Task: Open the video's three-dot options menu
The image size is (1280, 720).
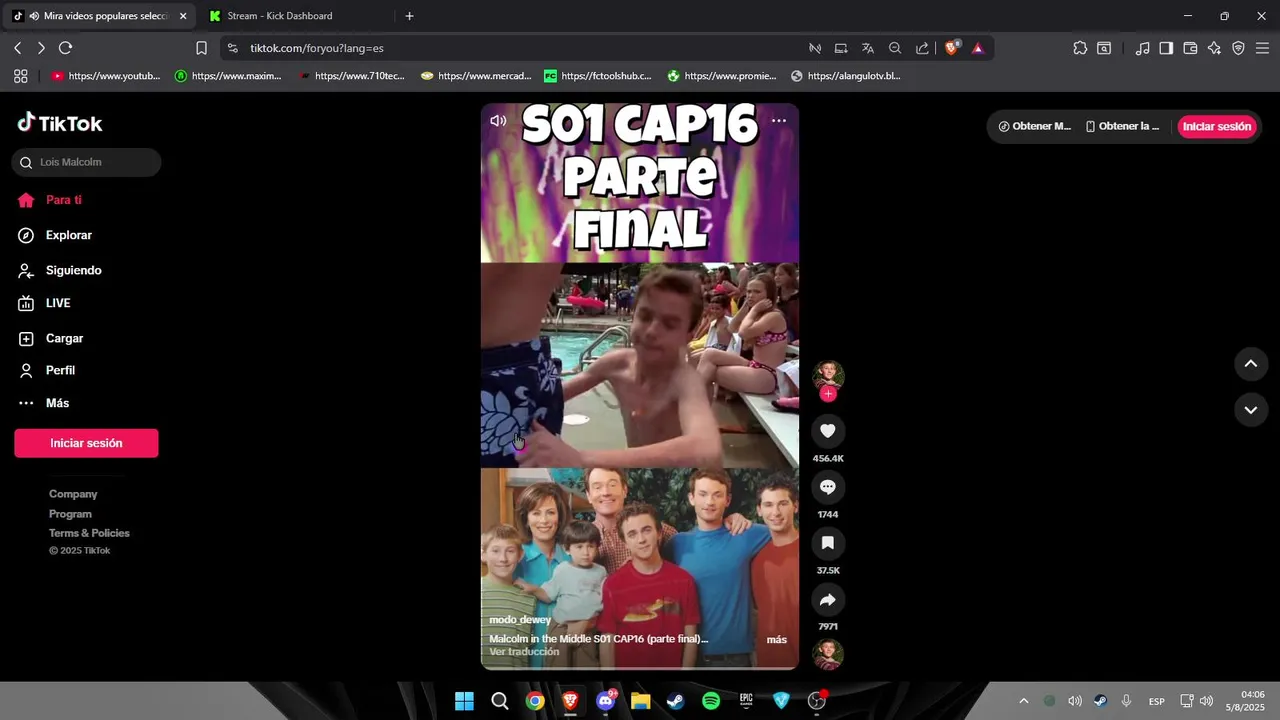Action: pos(779,121)
